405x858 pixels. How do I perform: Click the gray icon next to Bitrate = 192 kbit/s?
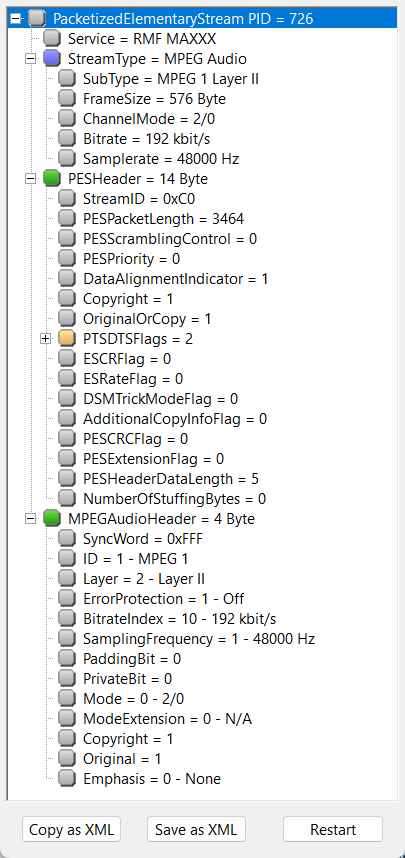tap(67, 138)
